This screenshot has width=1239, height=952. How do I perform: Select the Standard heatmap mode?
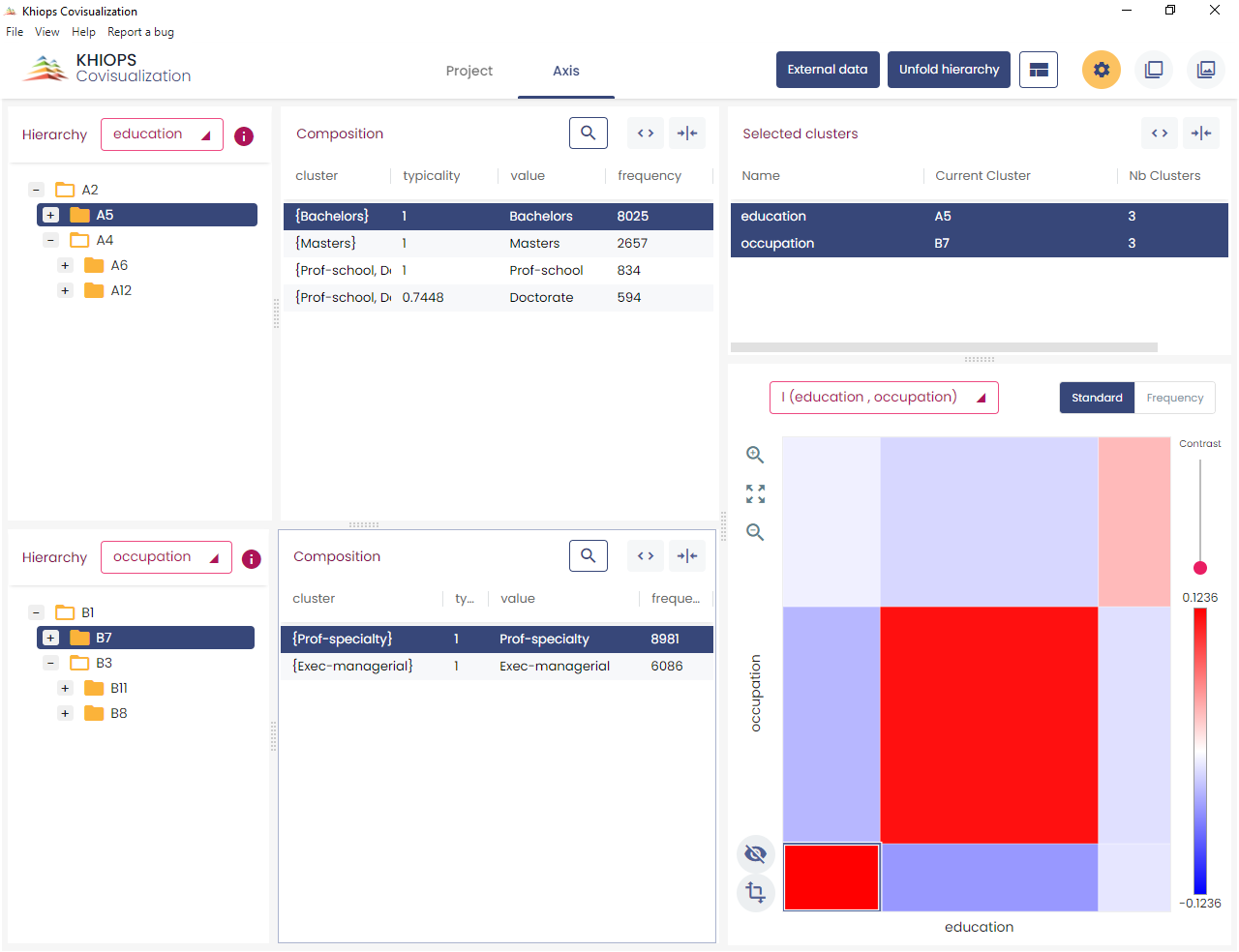click(x=1097, y=398)
